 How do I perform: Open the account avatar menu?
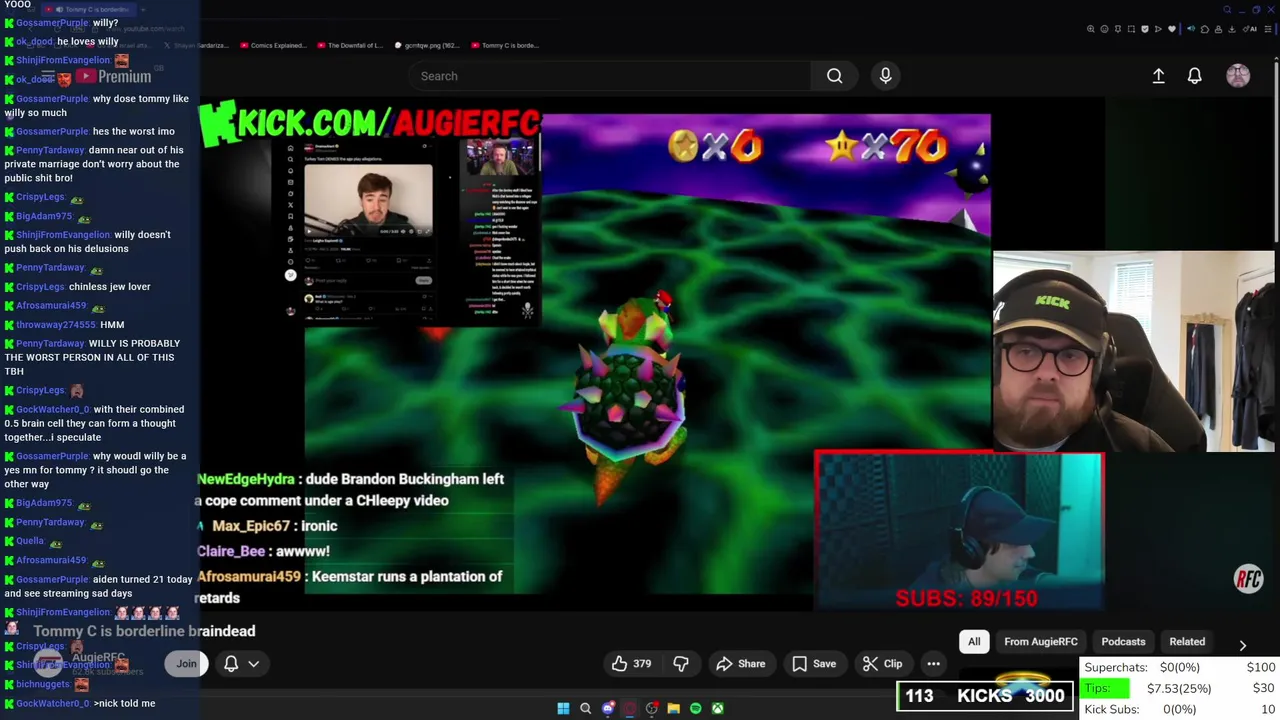point(1238,76)
